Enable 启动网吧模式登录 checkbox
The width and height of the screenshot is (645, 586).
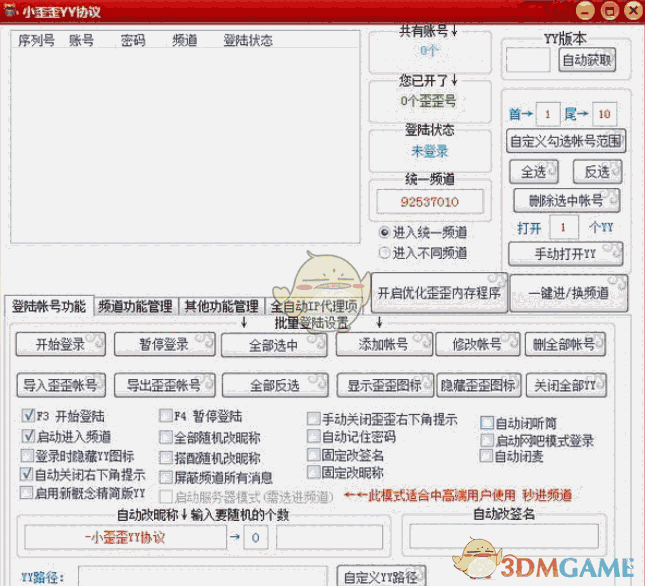pos(487,440)
